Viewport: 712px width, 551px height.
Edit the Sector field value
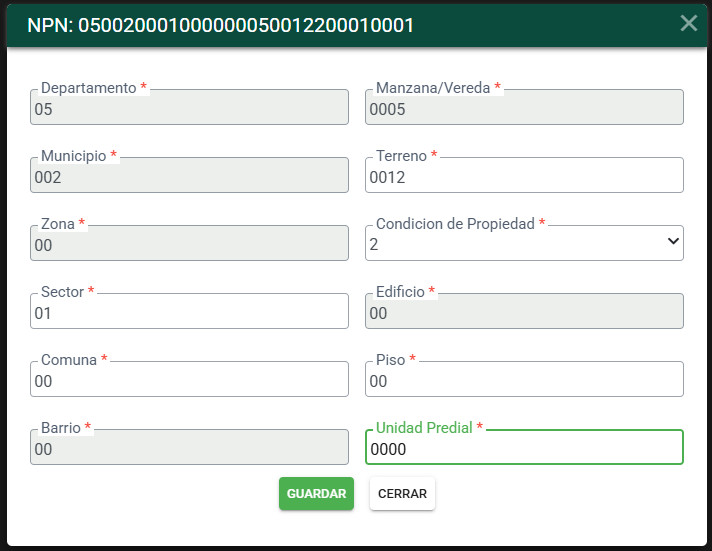(x=189, y=311)
